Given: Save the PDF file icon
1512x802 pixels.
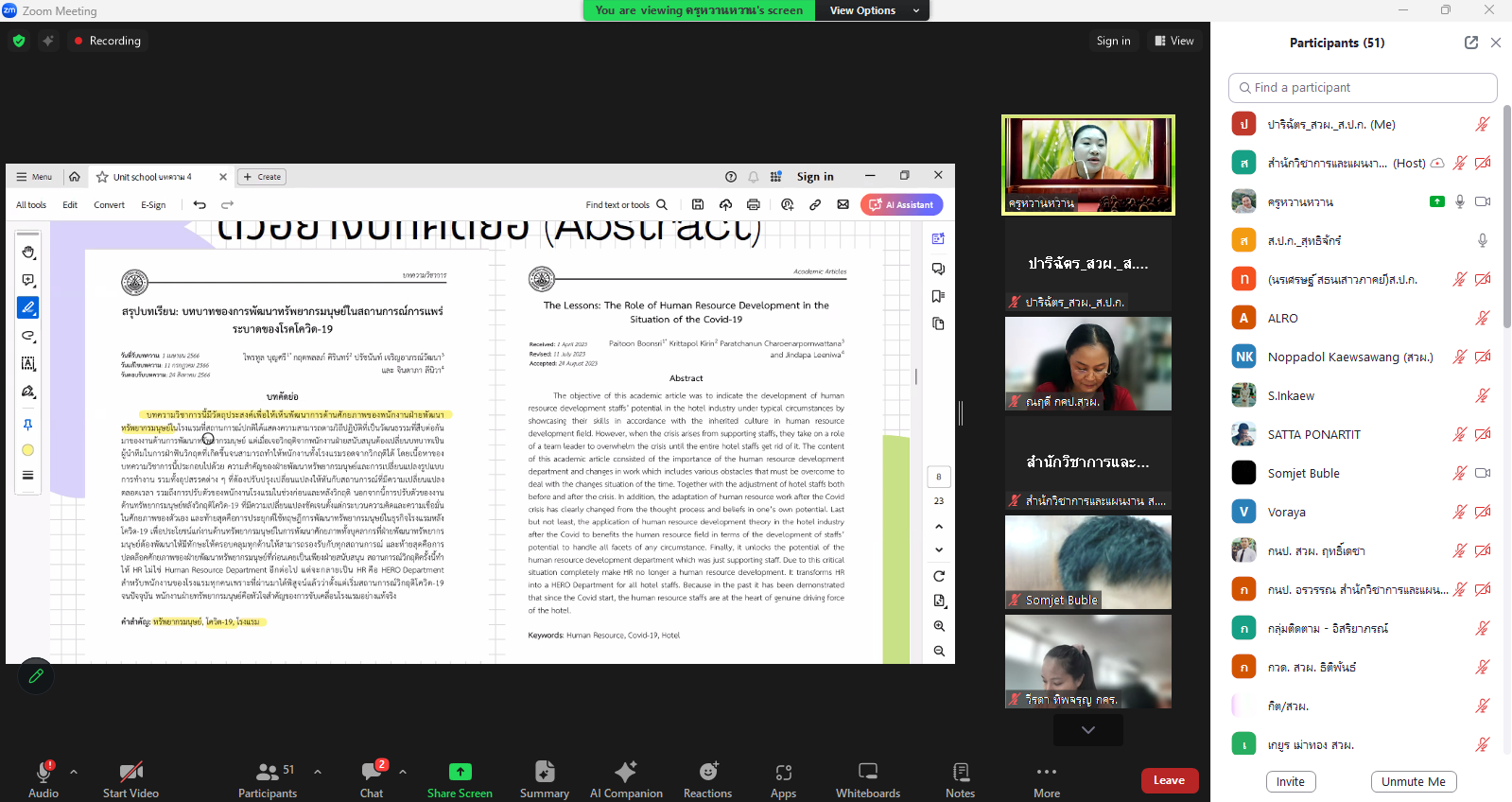Looking at the screenshot, I should click(x=698, y=204).
